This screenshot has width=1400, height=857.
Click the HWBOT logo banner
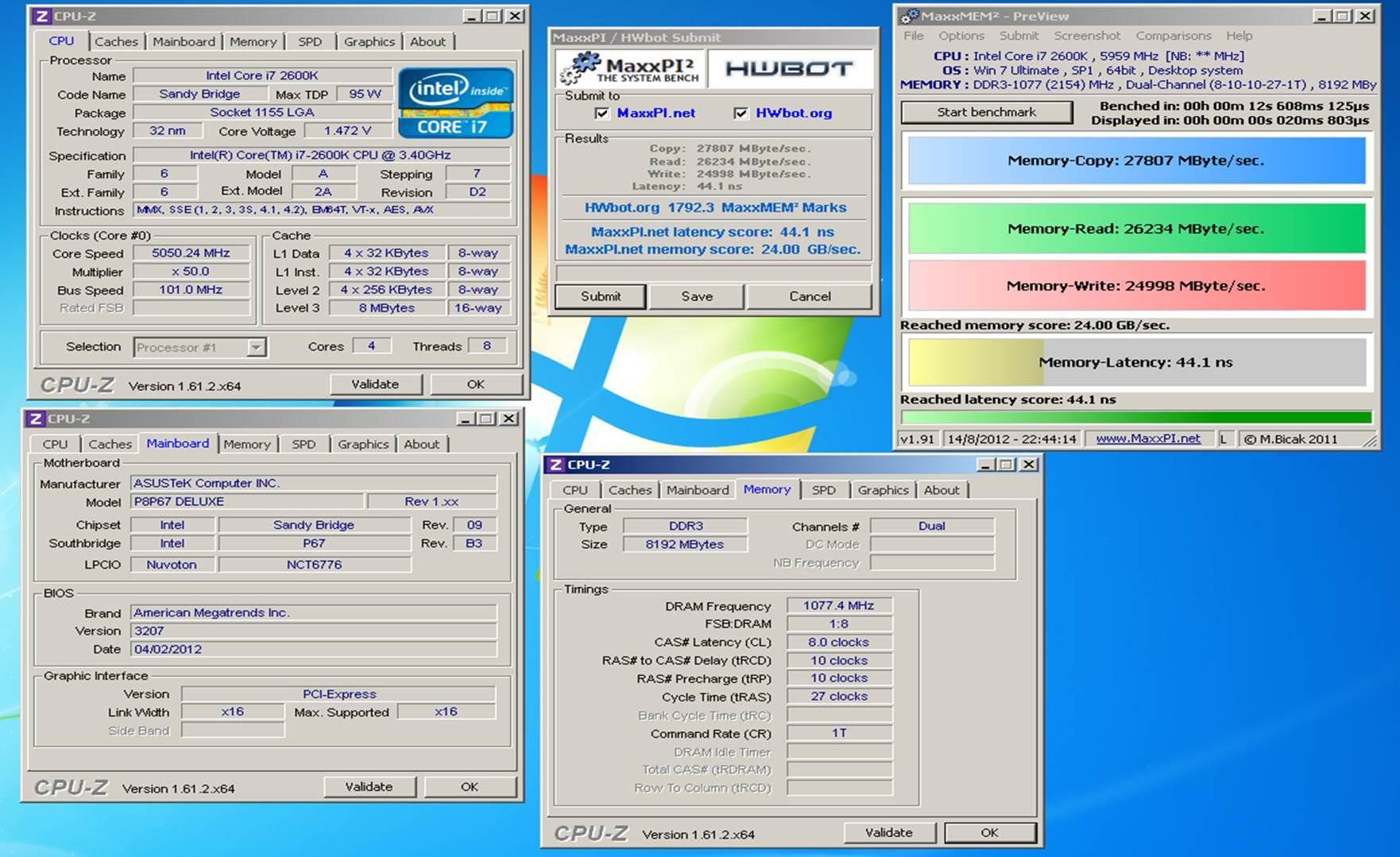pyautogui.click(x=789, y=68)
